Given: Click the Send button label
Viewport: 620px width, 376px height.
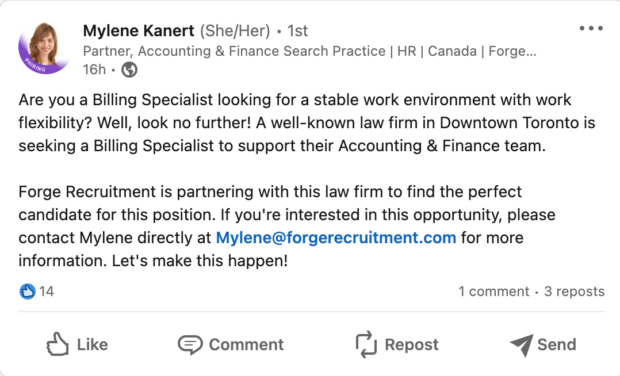Looking at the screenshot, I should pos(557,345).
